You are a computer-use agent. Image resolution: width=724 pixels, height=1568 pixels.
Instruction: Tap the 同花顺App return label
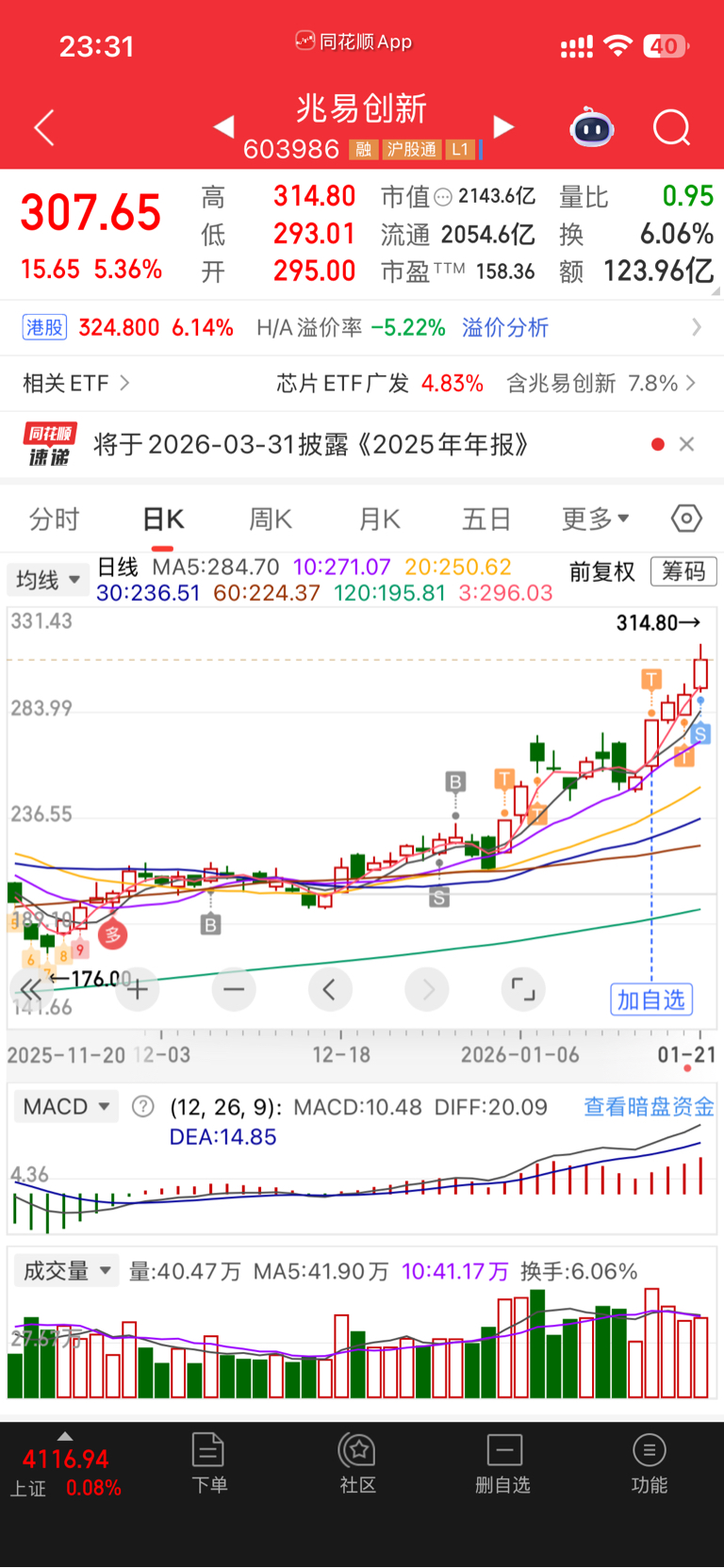click(x=354, y=41)
